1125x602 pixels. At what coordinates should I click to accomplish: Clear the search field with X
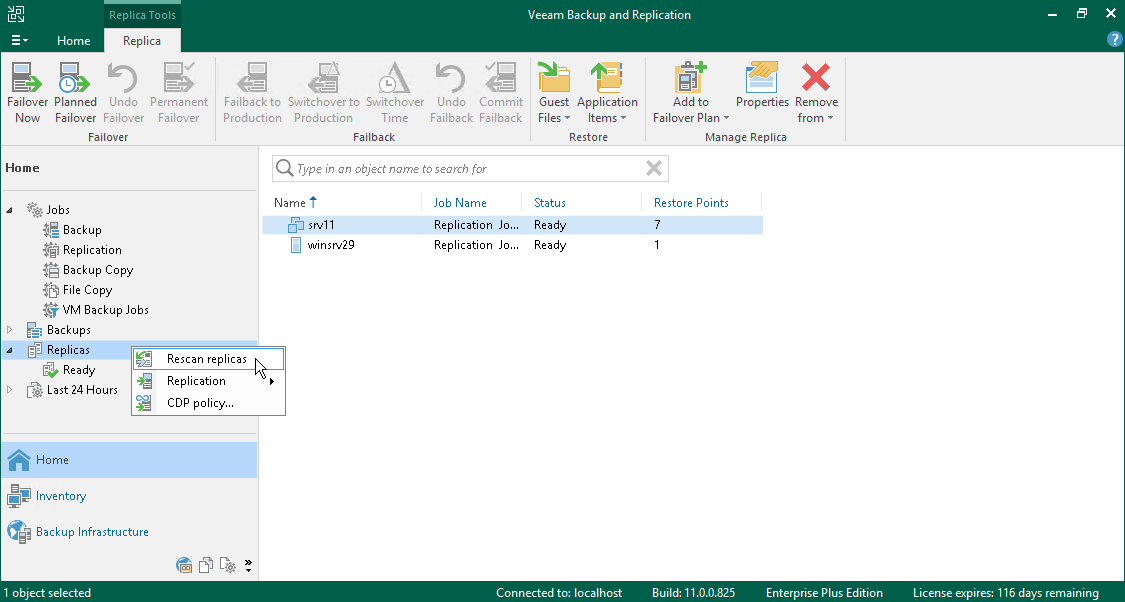654,169
